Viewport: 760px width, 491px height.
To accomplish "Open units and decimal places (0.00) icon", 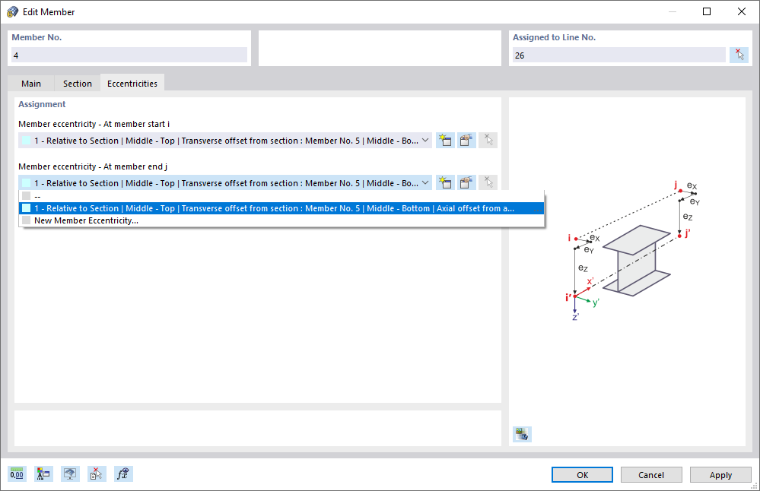I will point(17,474).
